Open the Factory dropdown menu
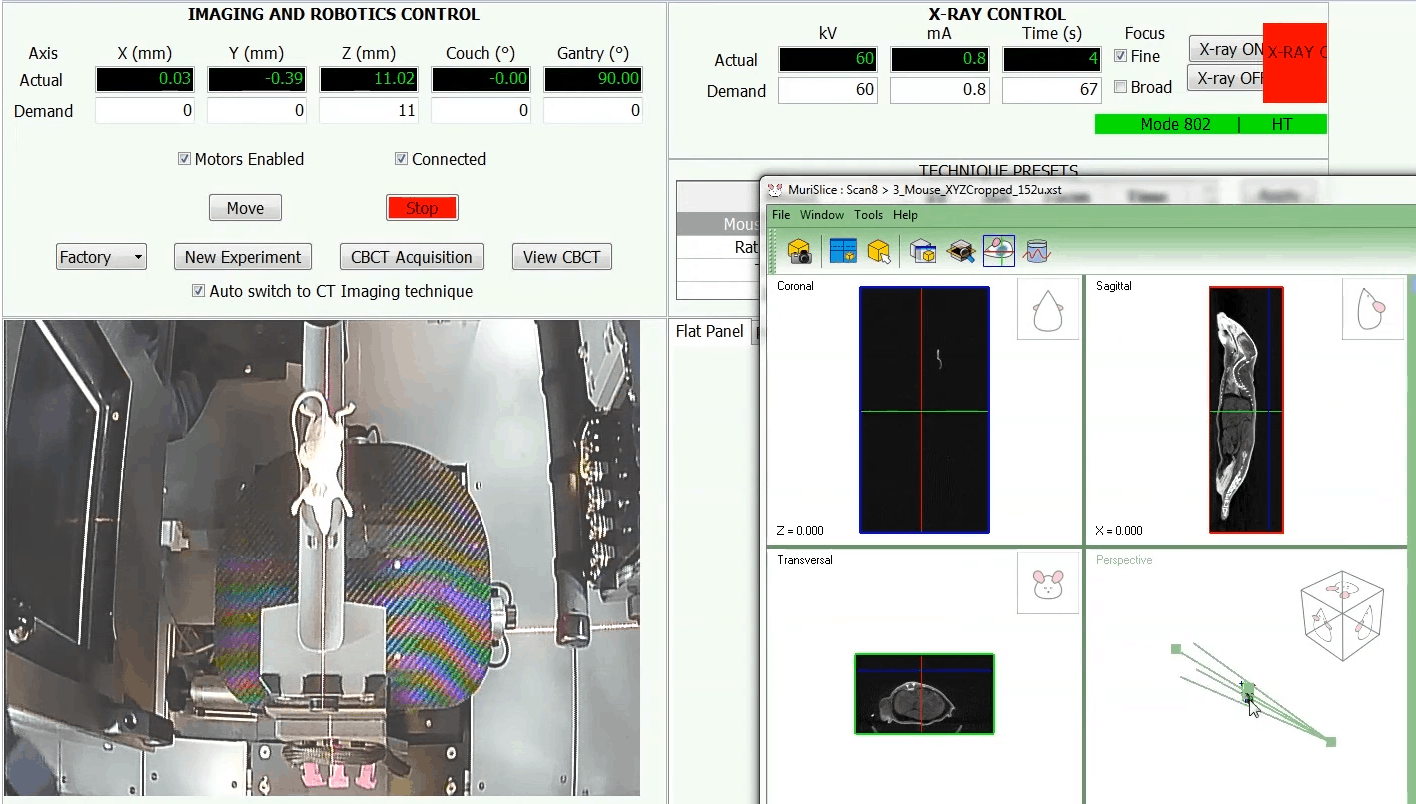Screen dimensions: 1416x804 coord(100,256)
